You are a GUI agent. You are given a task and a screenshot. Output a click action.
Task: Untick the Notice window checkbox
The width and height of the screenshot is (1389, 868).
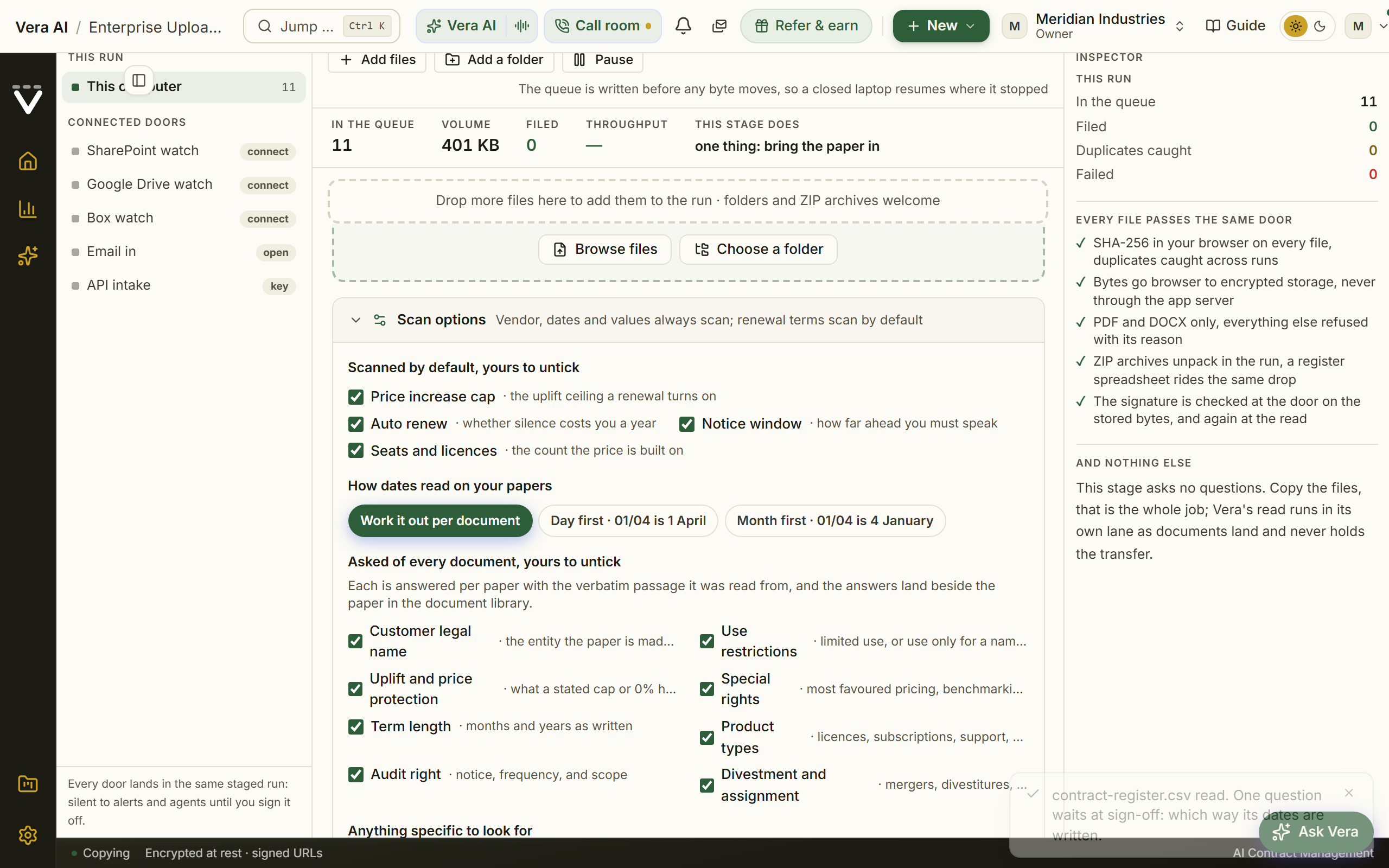[x=686, y=424]
